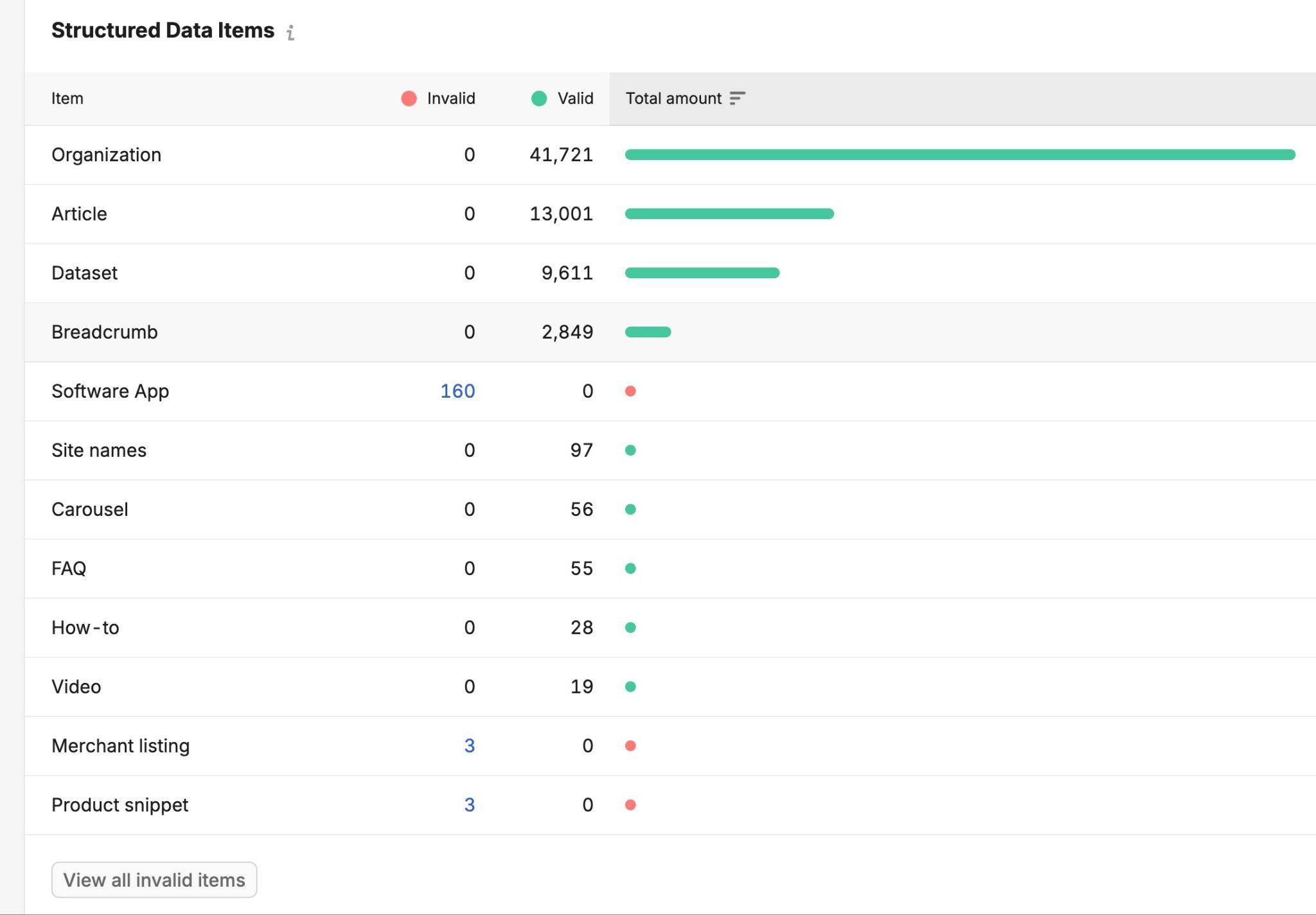Select the How-to item name
The height and width of the screenshot is (915, 1316).
tap(85, 627)
